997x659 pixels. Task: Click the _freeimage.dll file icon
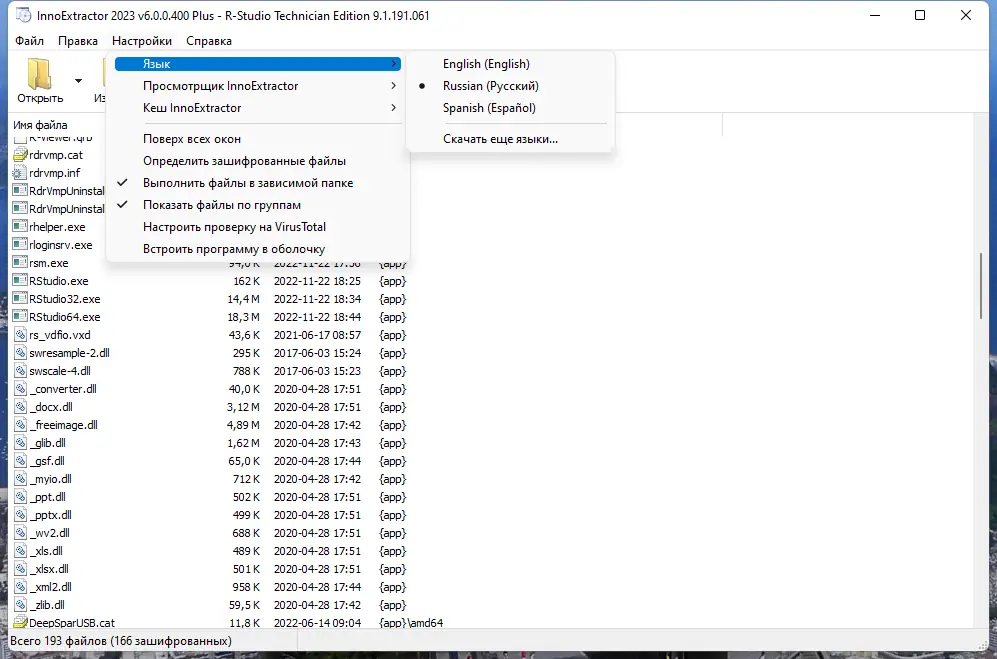[20, 424]
